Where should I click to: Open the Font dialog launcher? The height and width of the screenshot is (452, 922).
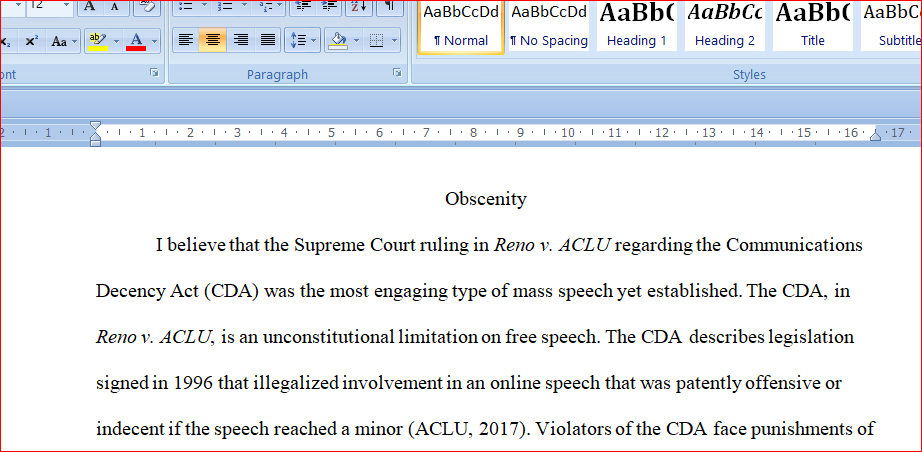click(155, 73)
